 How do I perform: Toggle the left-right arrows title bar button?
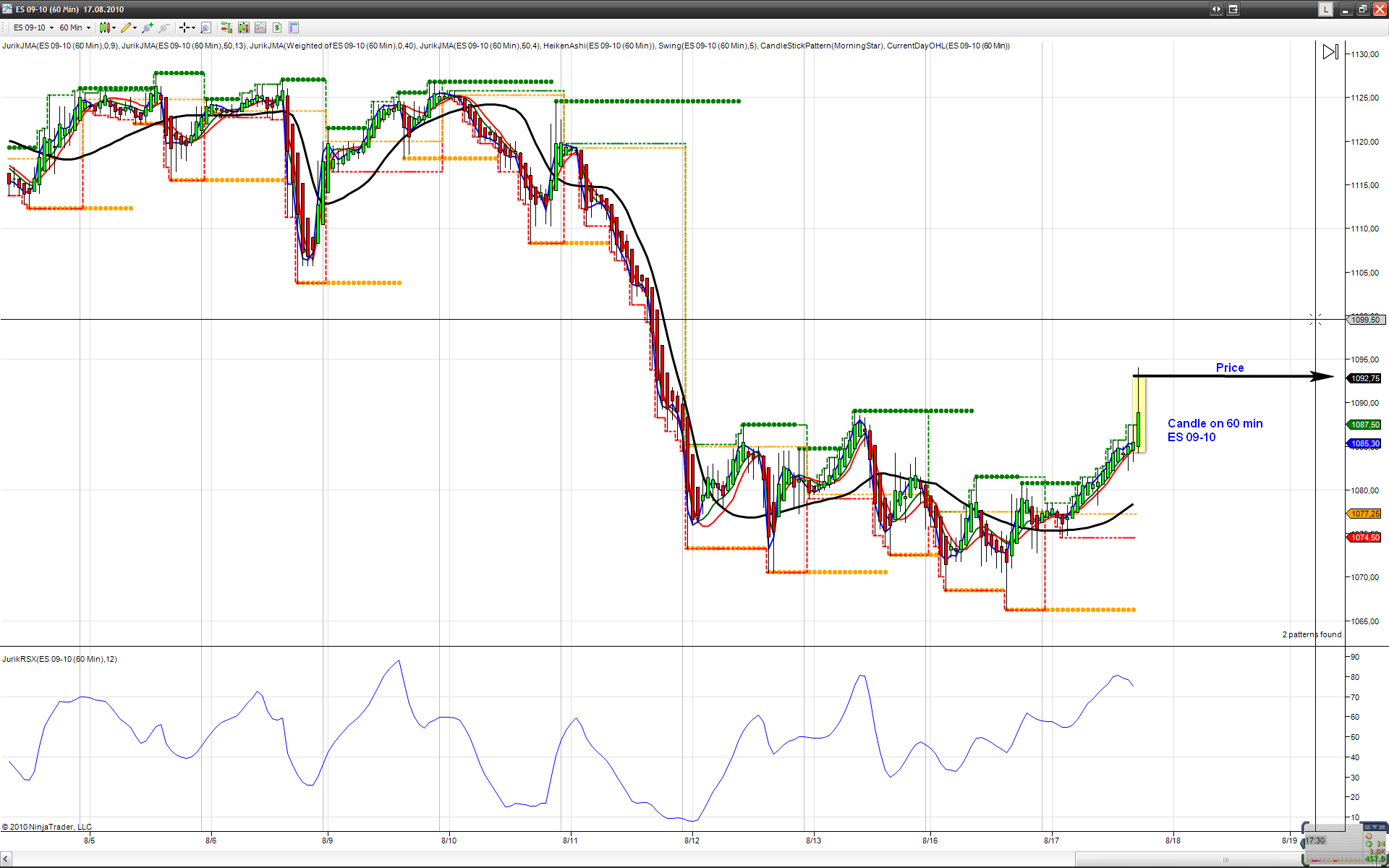(x=1216, y=9)
